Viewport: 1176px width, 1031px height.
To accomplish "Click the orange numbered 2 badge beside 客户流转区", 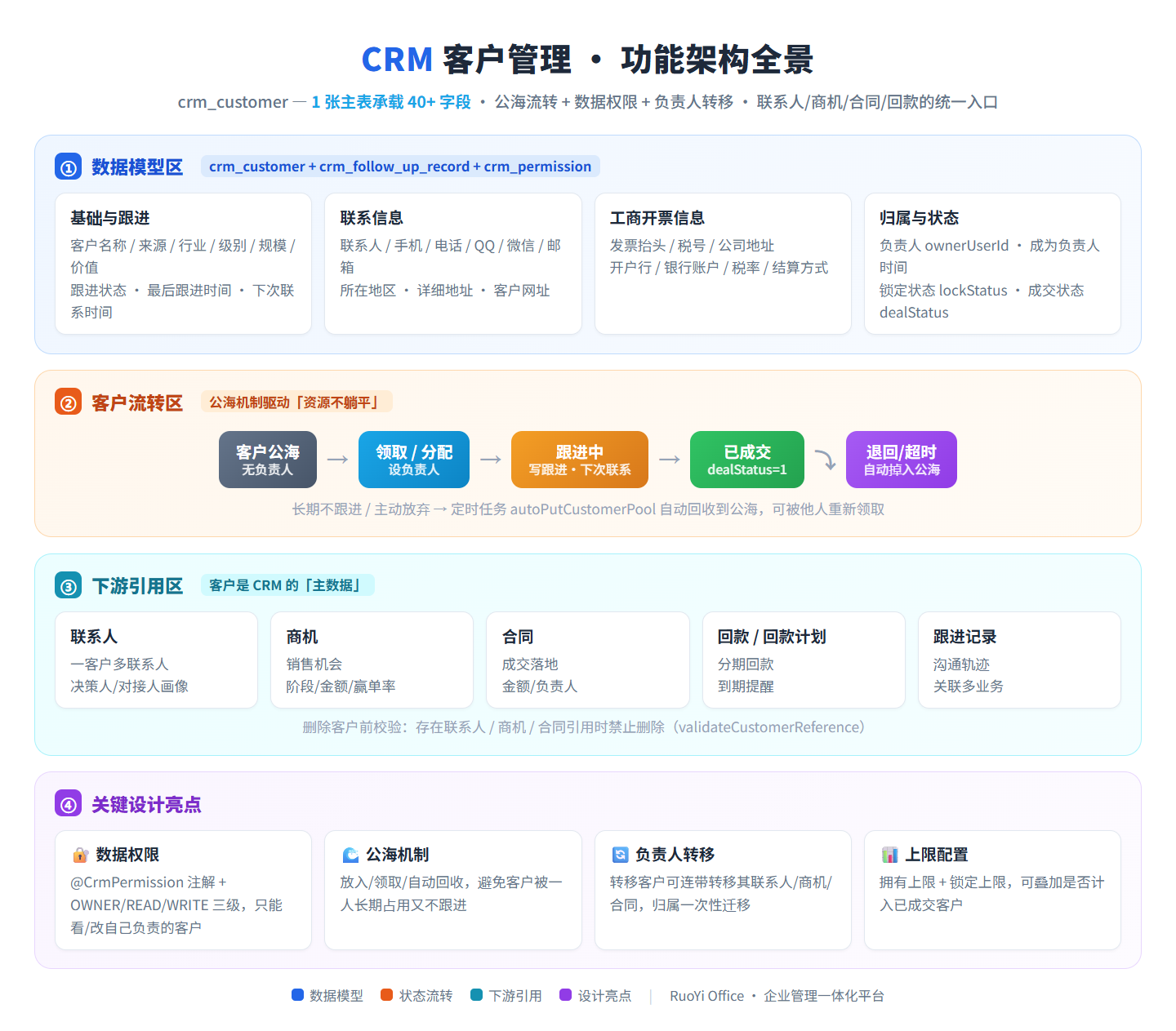I will point(69,402).
